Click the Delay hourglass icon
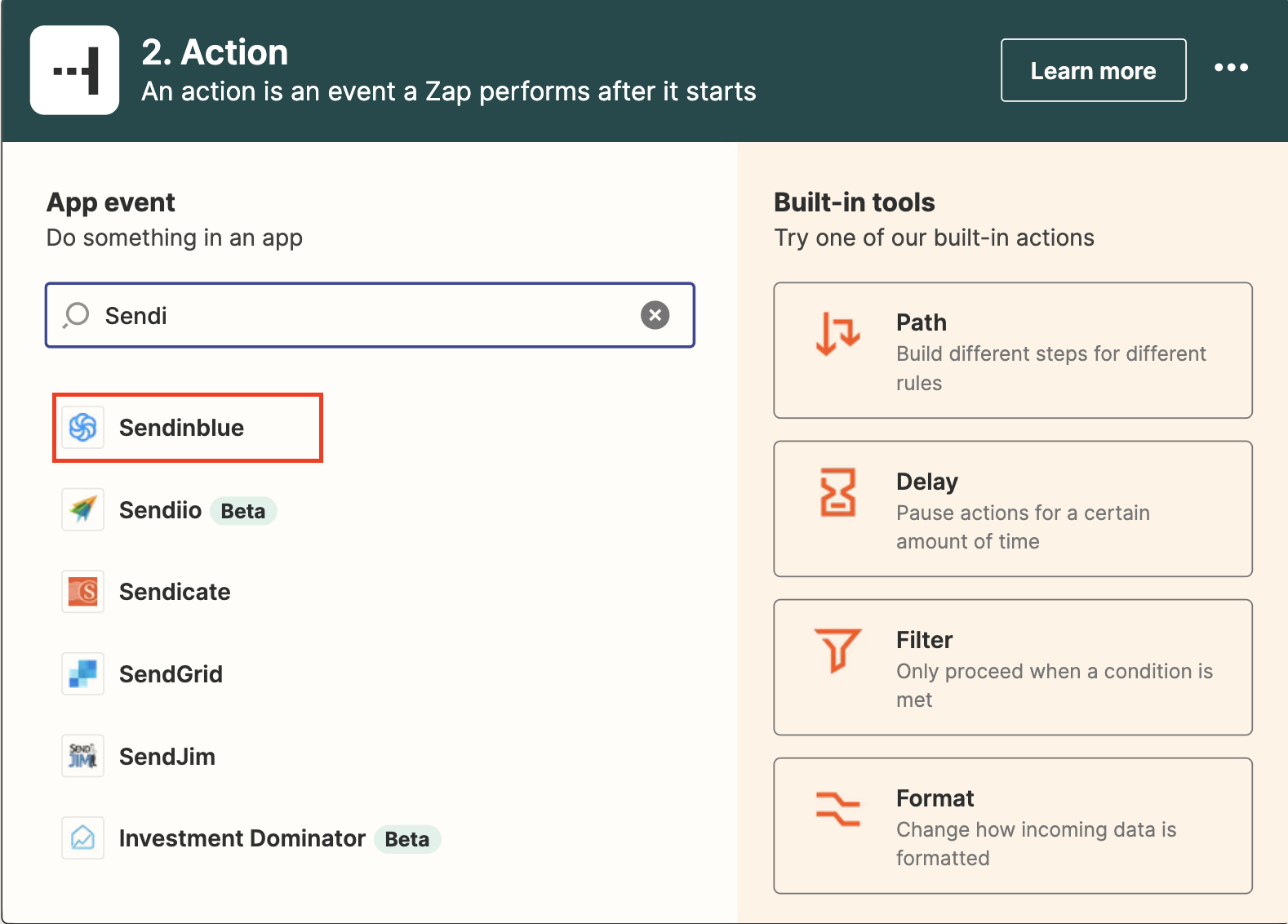This screenshot has width=1288, height=924. coord(837,492)
